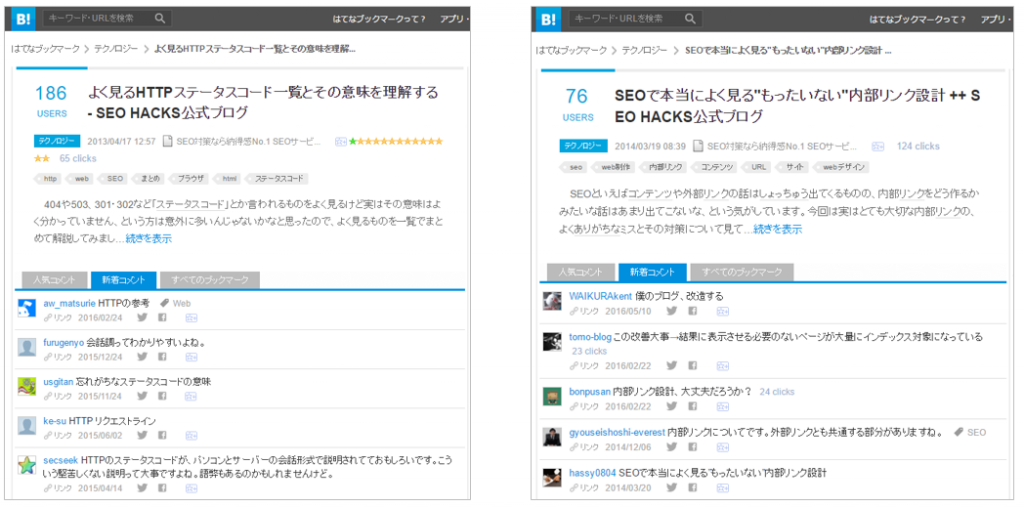The height and width of the screenshot is (507, 1024).
Task: Click the search magnifier in the left window
Action: [161, 18]
